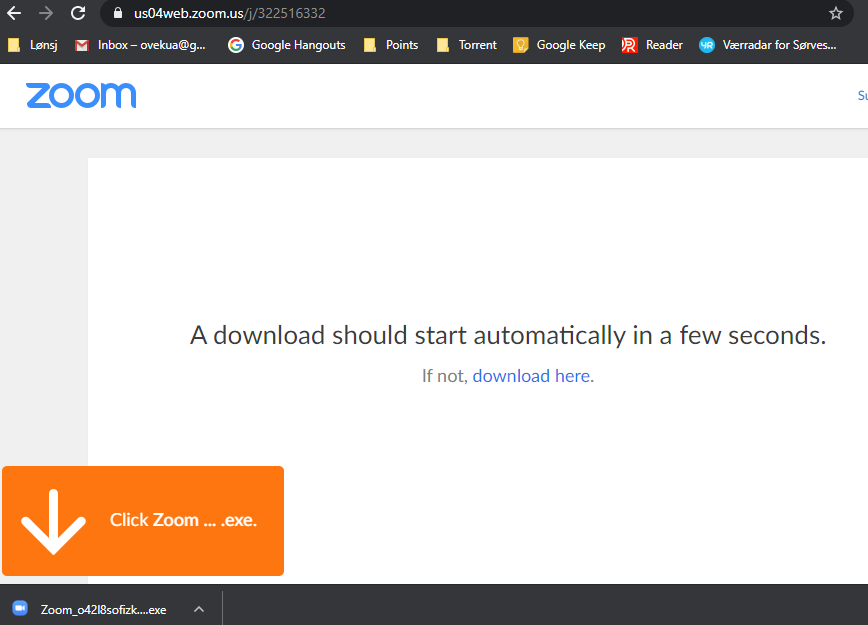Click the download here link

[531, 376]
